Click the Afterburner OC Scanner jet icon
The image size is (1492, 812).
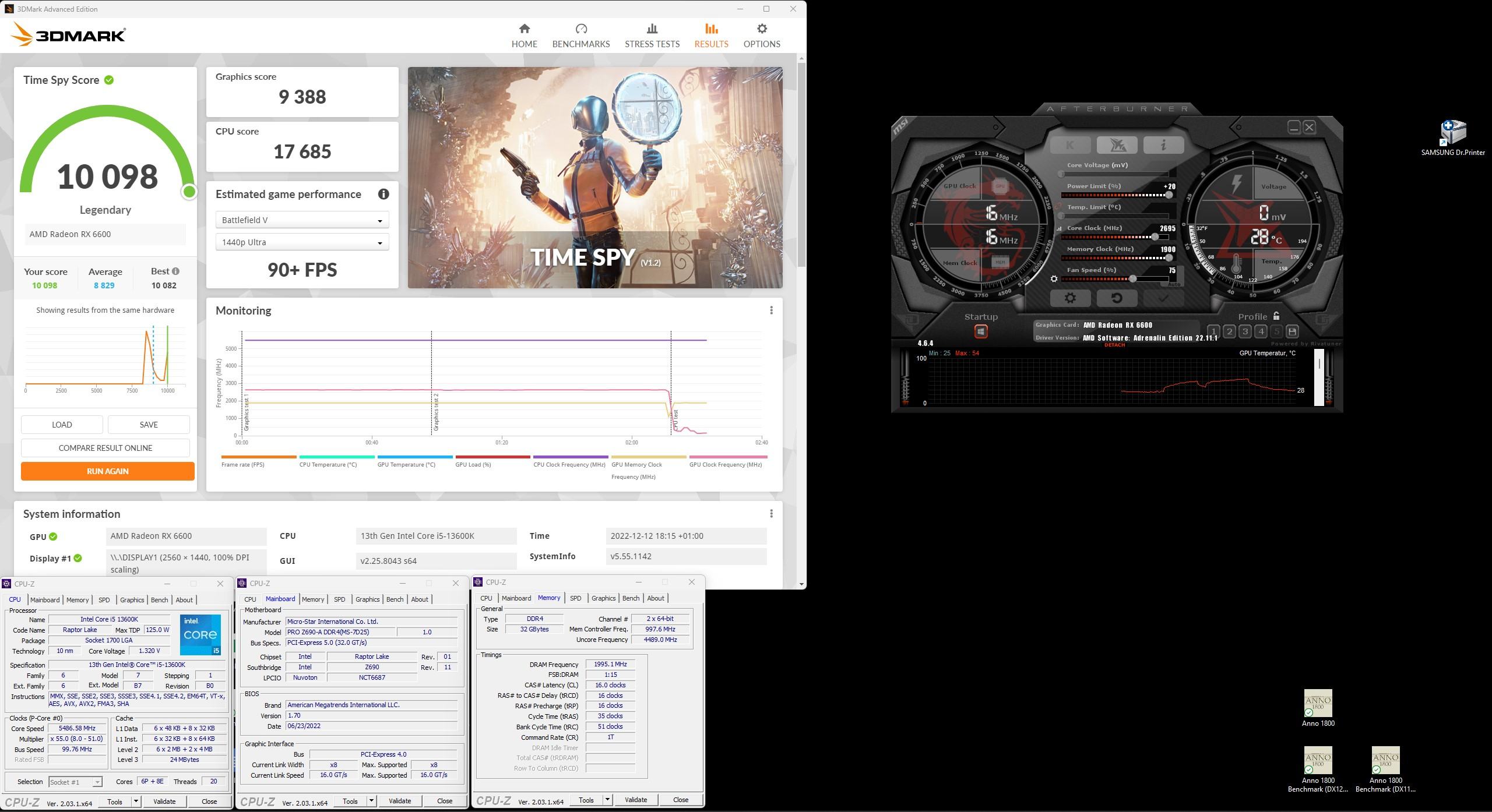[x=1117, y=145]
